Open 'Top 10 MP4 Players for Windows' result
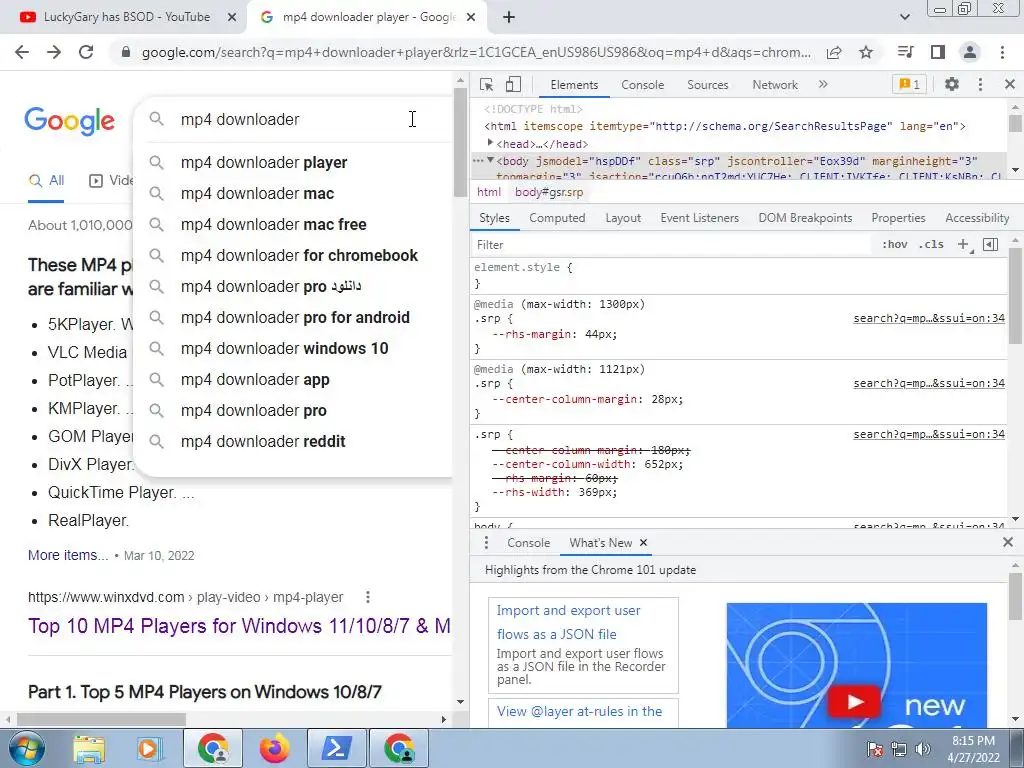Screen dimensions: 1024x768 pyautogui.click(x=239, y=626)
